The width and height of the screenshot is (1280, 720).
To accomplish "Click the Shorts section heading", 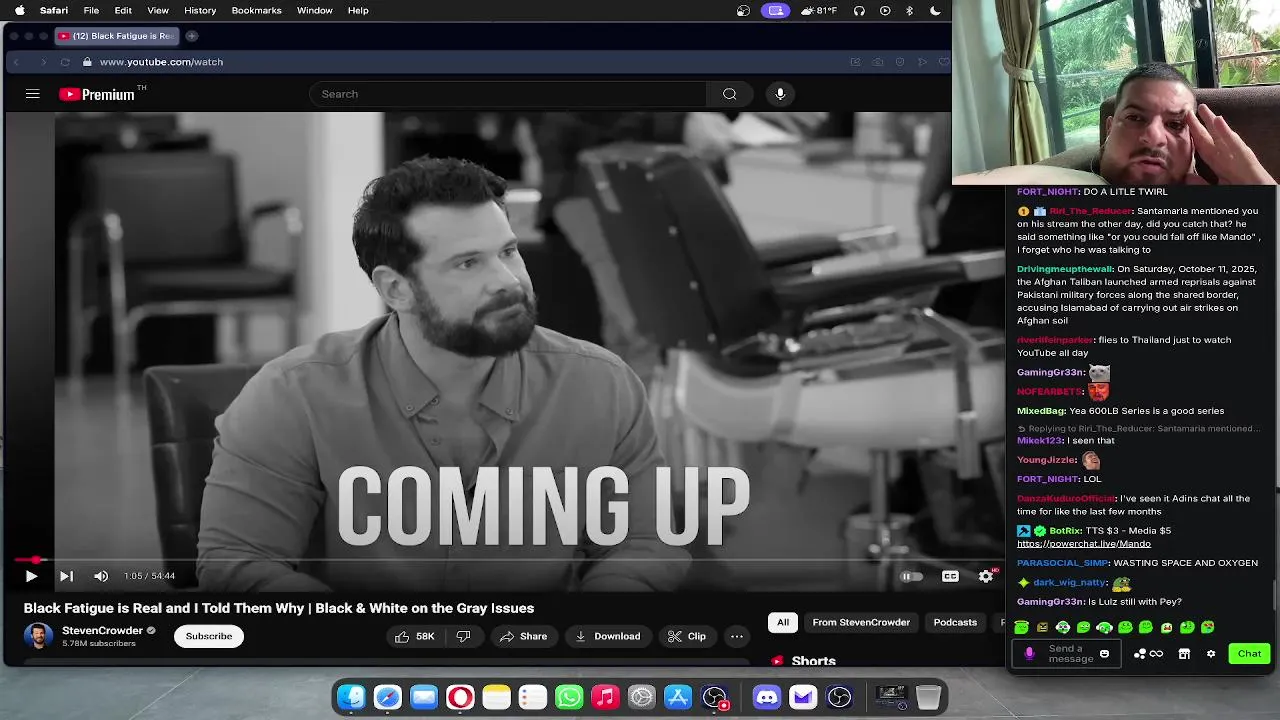I will point(813,661).
